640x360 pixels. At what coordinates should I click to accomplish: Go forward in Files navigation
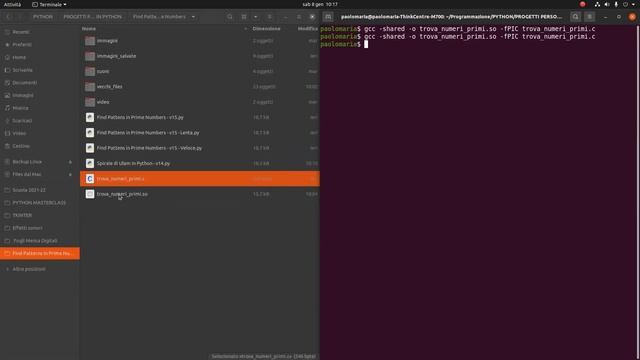19,17
